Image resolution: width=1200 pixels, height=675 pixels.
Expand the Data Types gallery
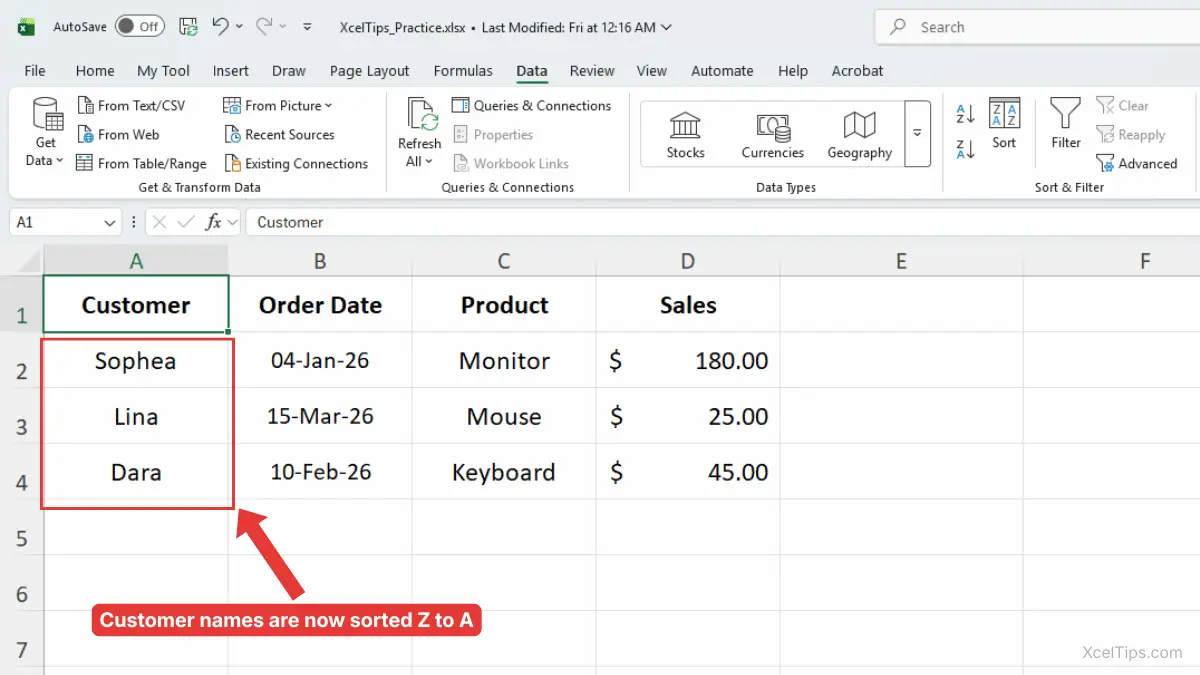(x=917, y=133)
